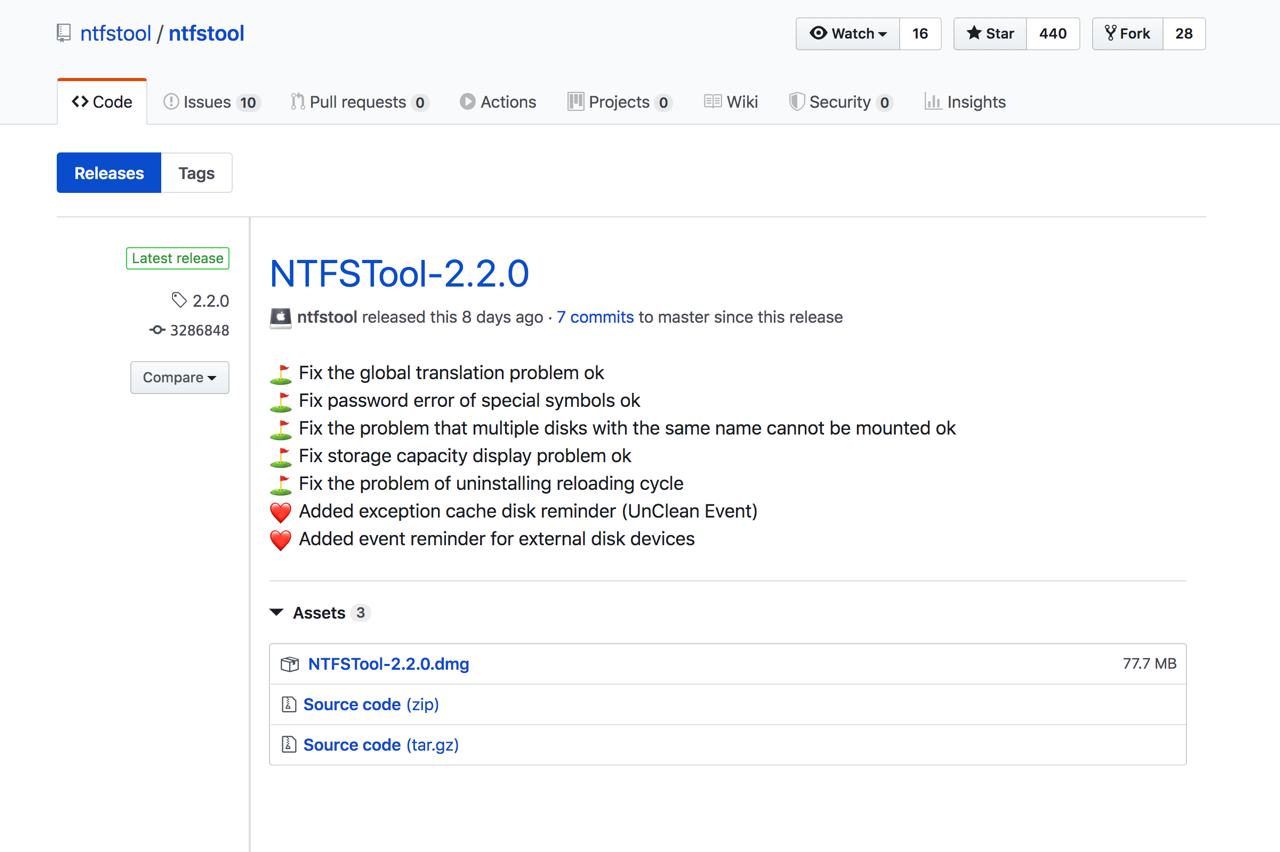Open the ntfstool repository name link

click(x=206, y=33)
